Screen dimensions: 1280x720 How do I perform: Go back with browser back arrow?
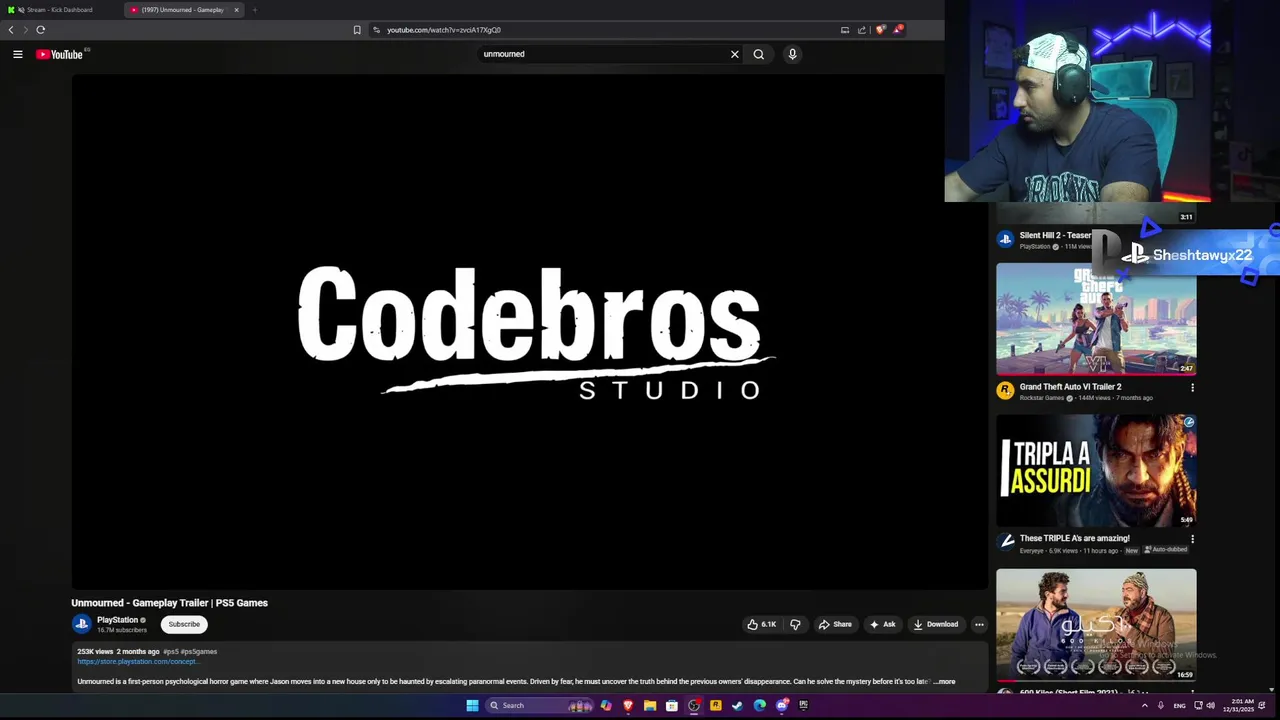pos(11,30)
